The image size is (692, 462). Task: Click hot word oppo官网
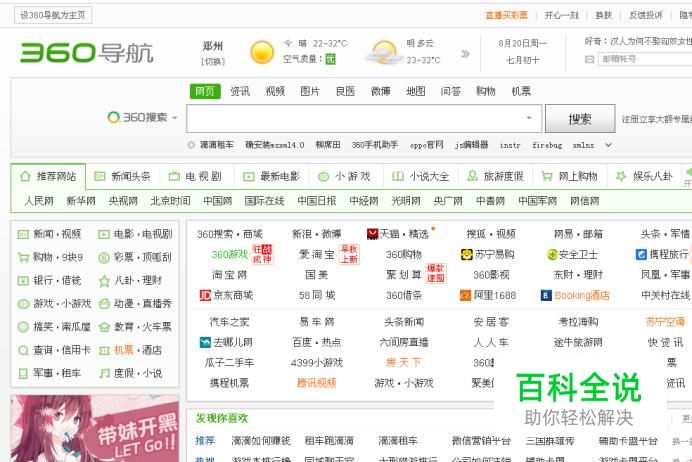(x=426, y=145)
